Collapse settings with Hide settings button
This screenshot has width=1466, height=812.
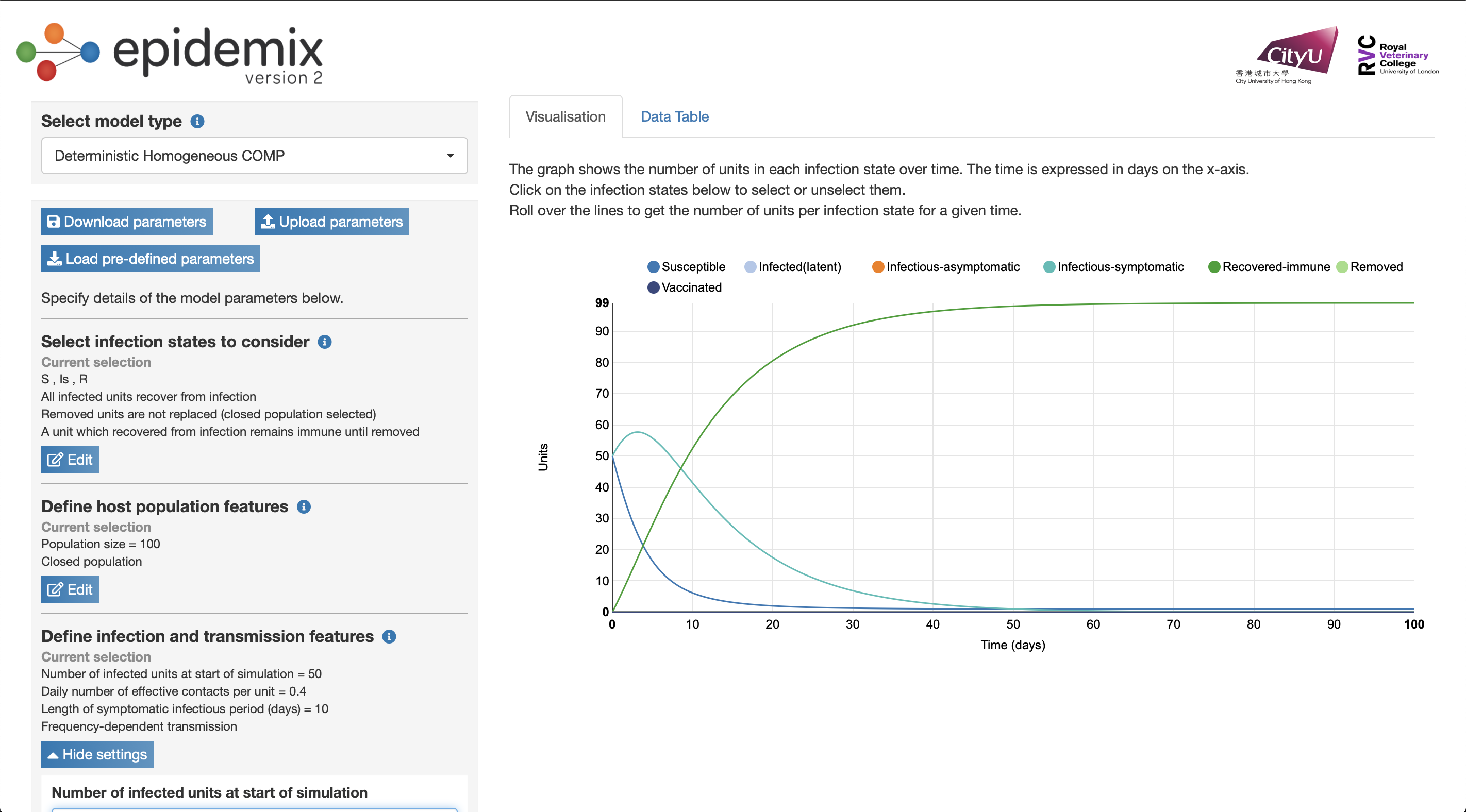point(97,754)
